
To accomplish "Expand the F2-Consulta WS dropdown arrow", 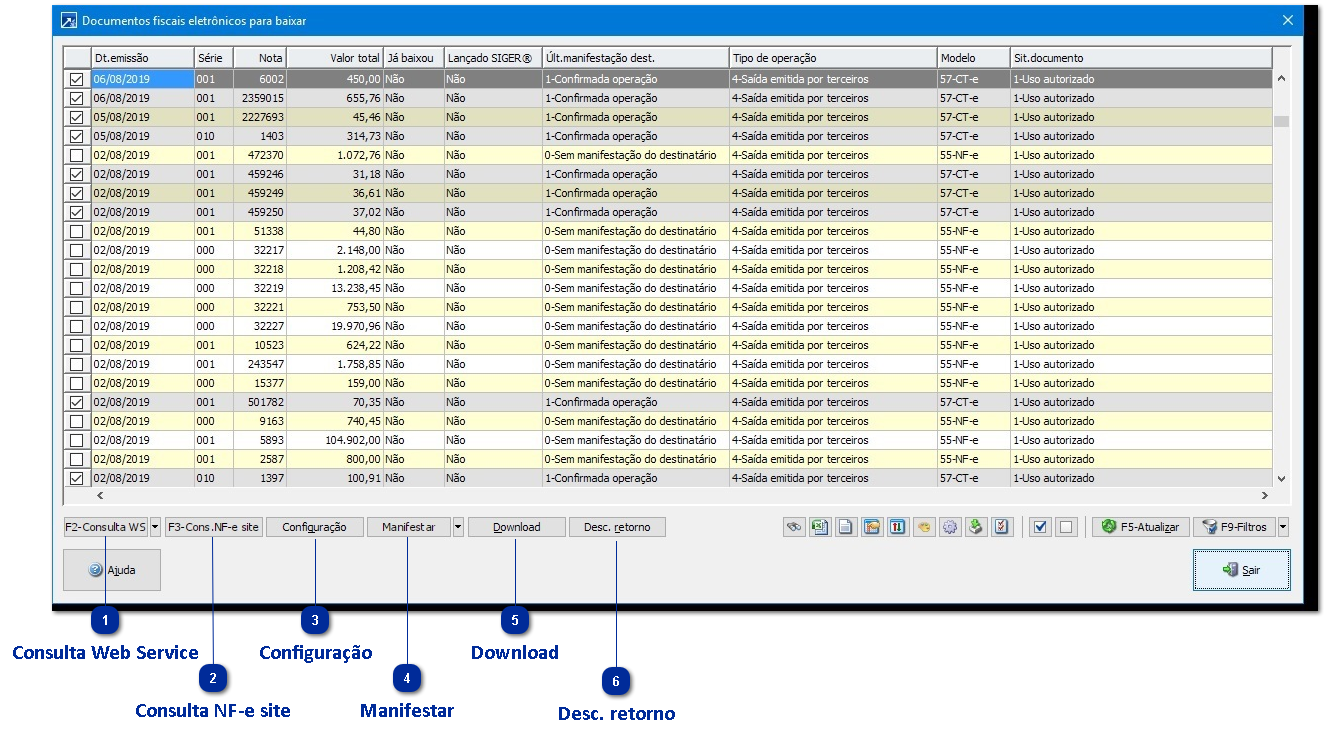I will point(156,527).
